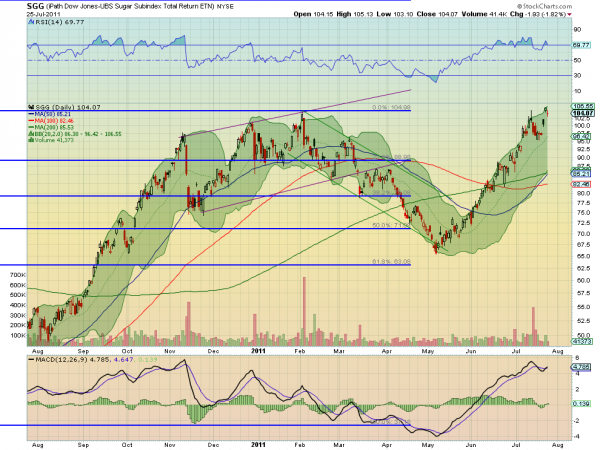Click the RSI line icon beside RSI(14)
The height and width of the screenshot is (450, 600).
(x=31, y=22)
